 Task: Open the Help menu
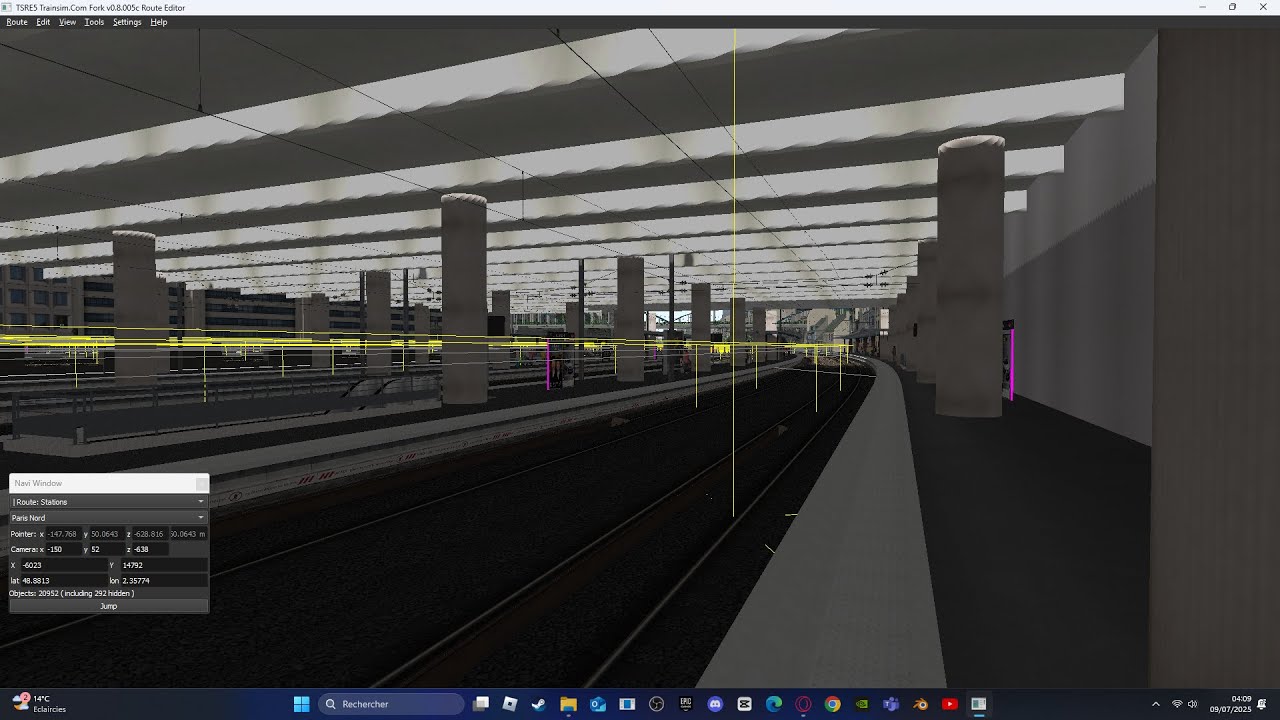click(158, 22)
